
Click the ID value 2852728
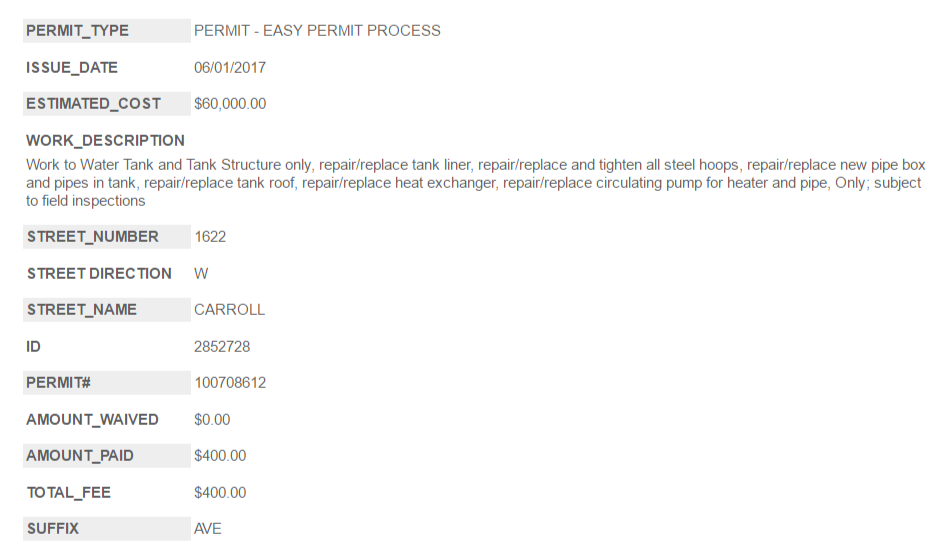tap(222, 347)
